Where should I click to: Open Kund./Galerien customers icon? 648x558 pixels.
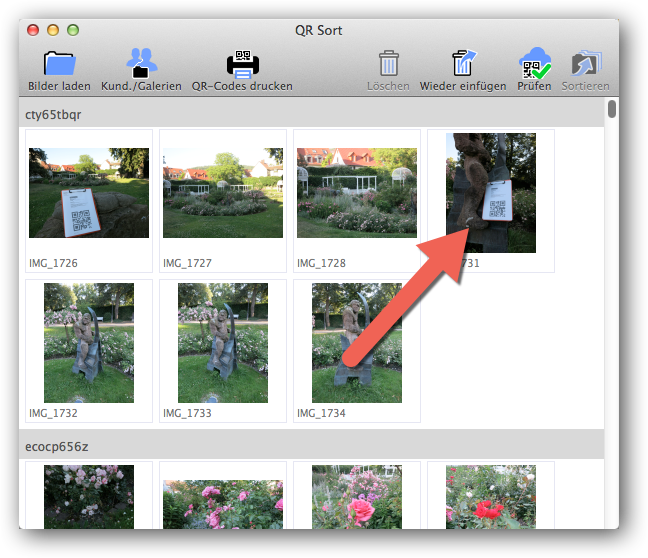(x=141, y=63)
